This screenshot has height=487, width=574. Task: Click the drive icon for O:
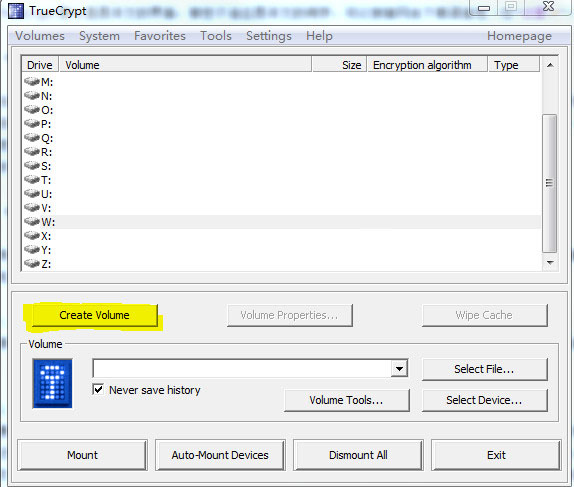32,109
